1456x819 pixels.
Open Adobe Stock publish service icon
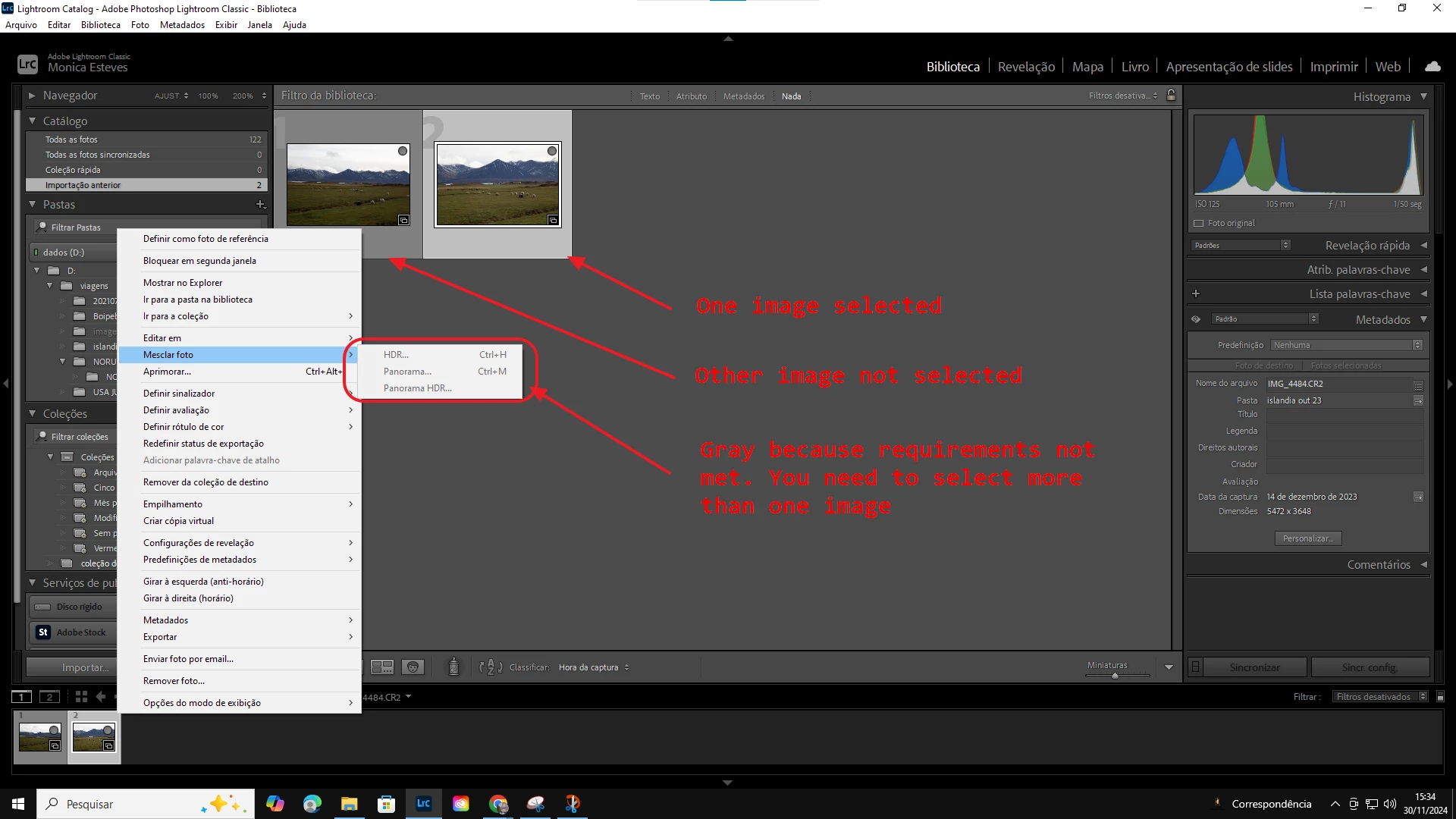click(x=43, y=632)
